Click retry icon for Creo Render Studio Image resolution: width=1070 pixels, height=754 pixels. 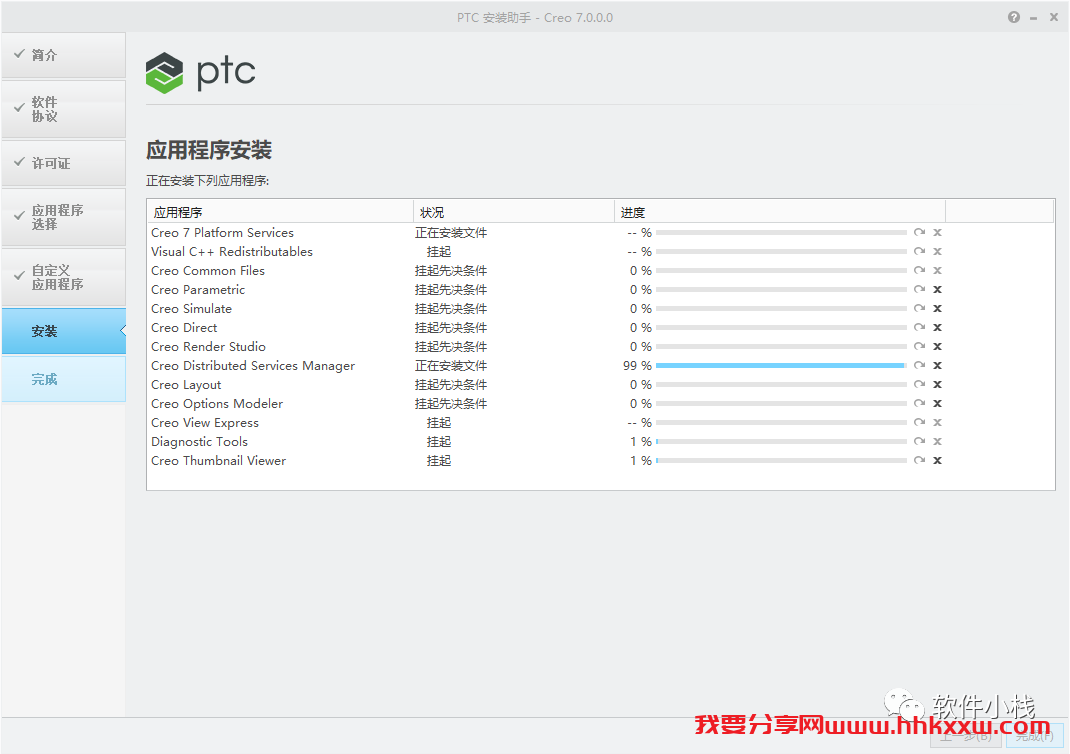click(x=919, y=347)
